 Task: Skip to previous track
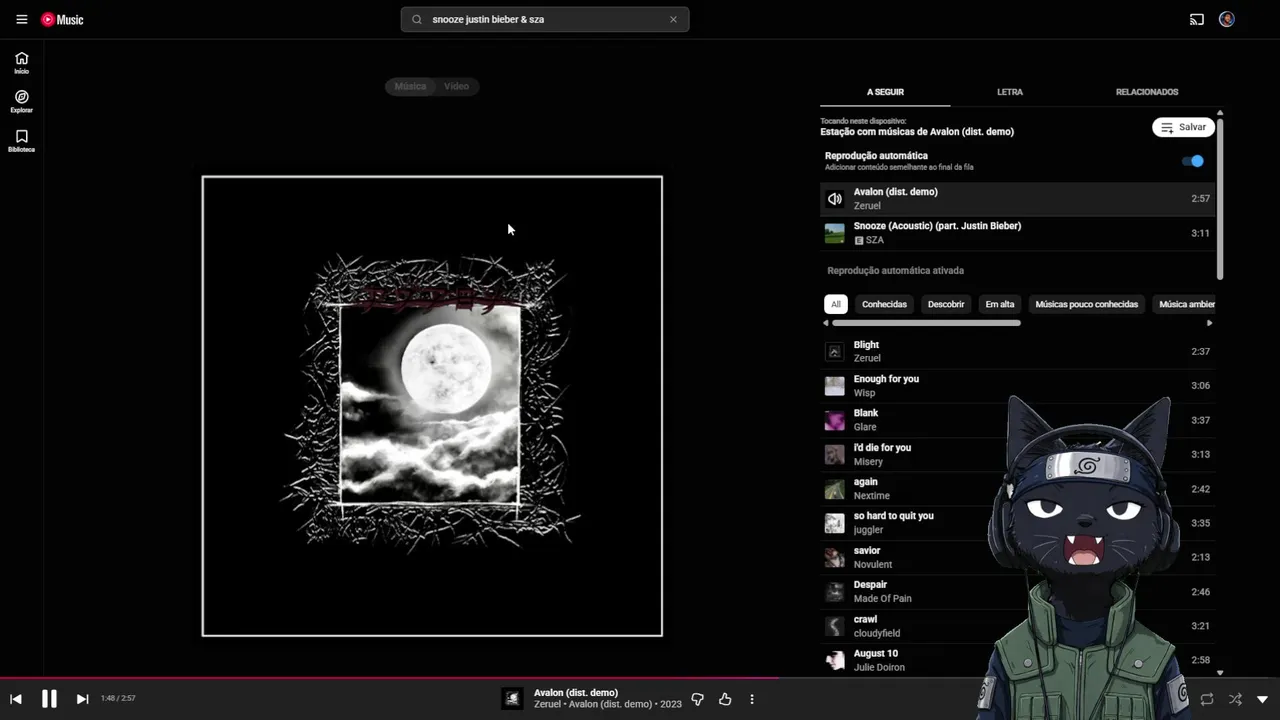pyautogui.click(x=16, y=699)
